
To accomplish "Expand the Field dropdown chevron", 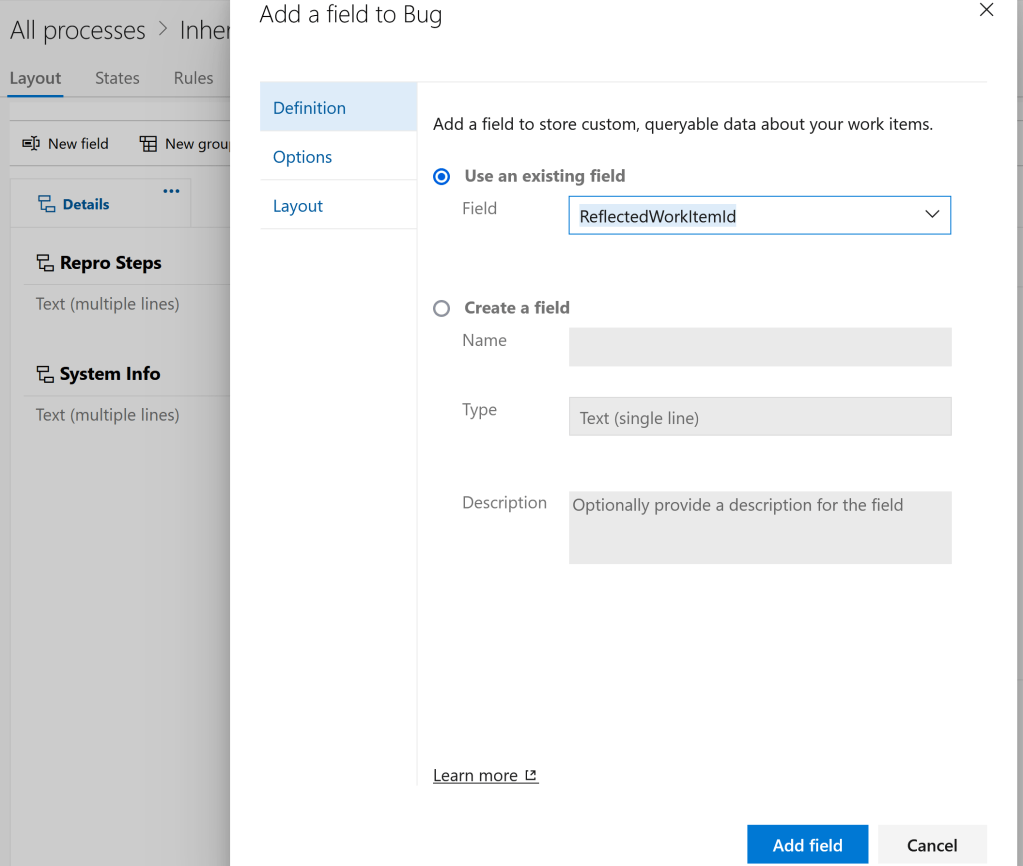I will [x=932, y=215].
